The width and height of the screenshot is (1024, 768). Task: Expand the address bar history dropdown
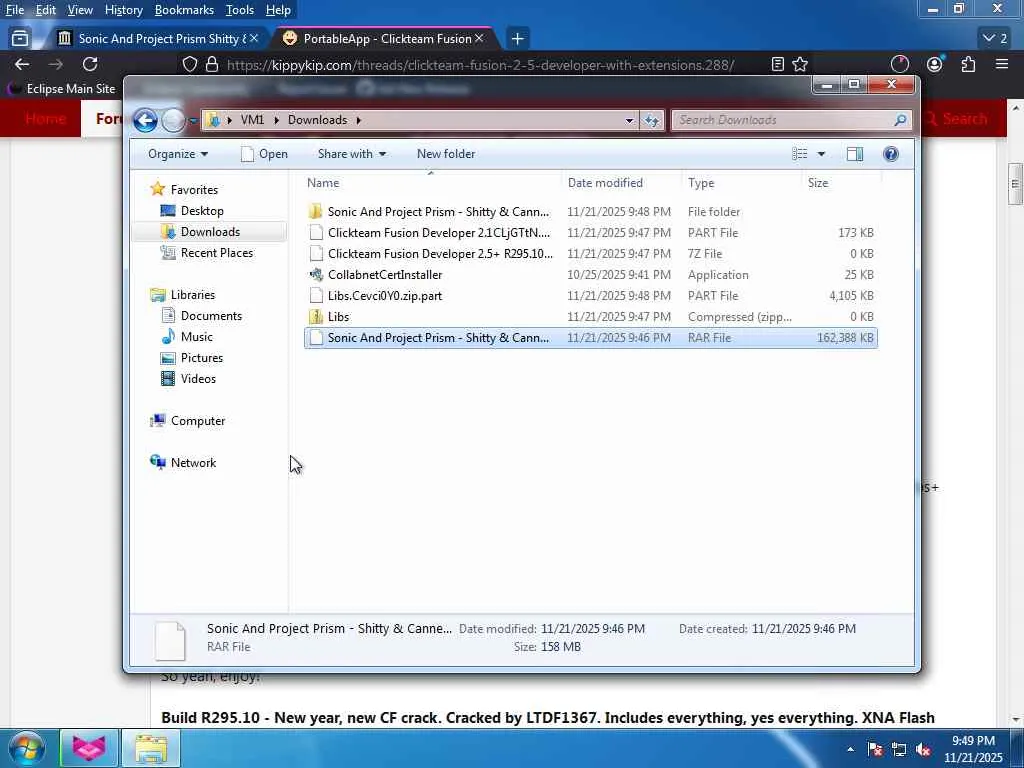(629, 120)
